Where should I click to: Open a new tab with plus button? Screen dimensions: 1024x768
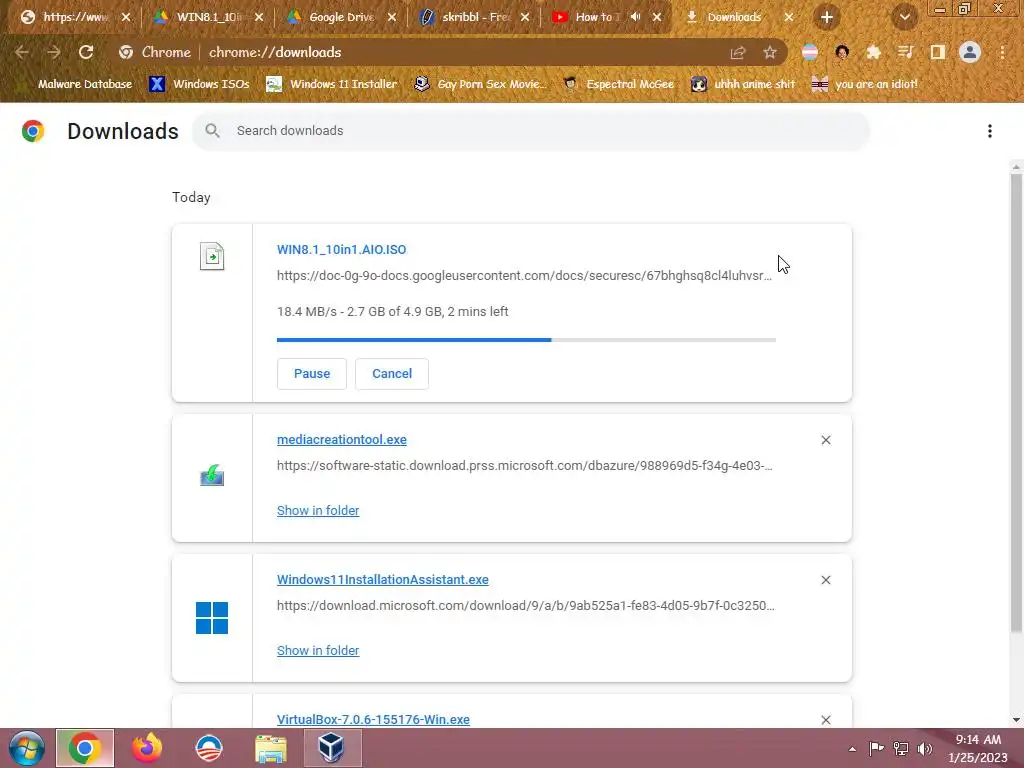pos(827,17)
